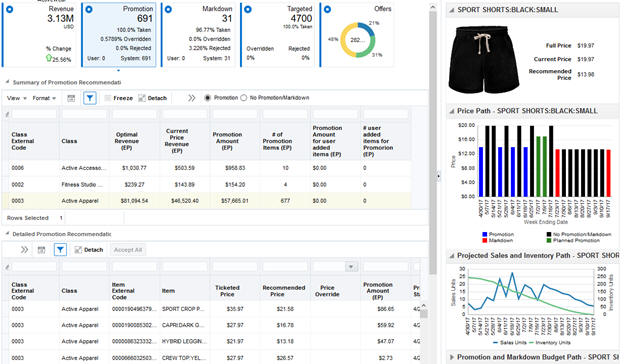Select the Promotion tile radio button
Viewport: 624px width, 364px height.
[89, 9]
